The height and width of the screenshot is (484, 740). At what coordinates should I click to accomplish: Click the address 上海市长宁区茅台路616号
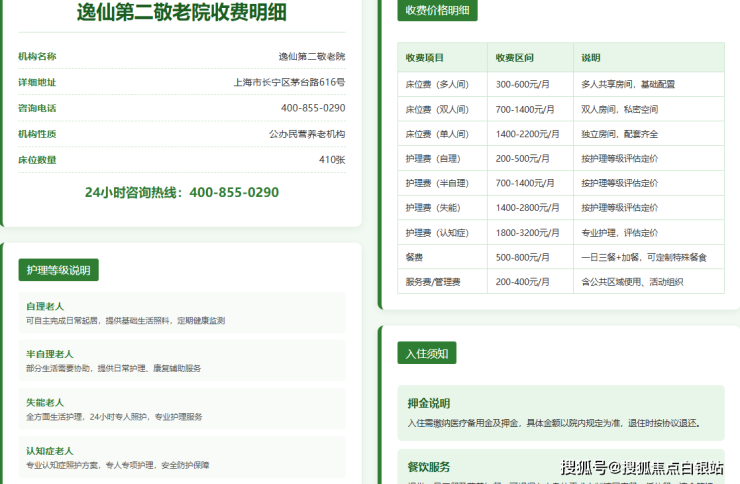(x=289, y=82)
